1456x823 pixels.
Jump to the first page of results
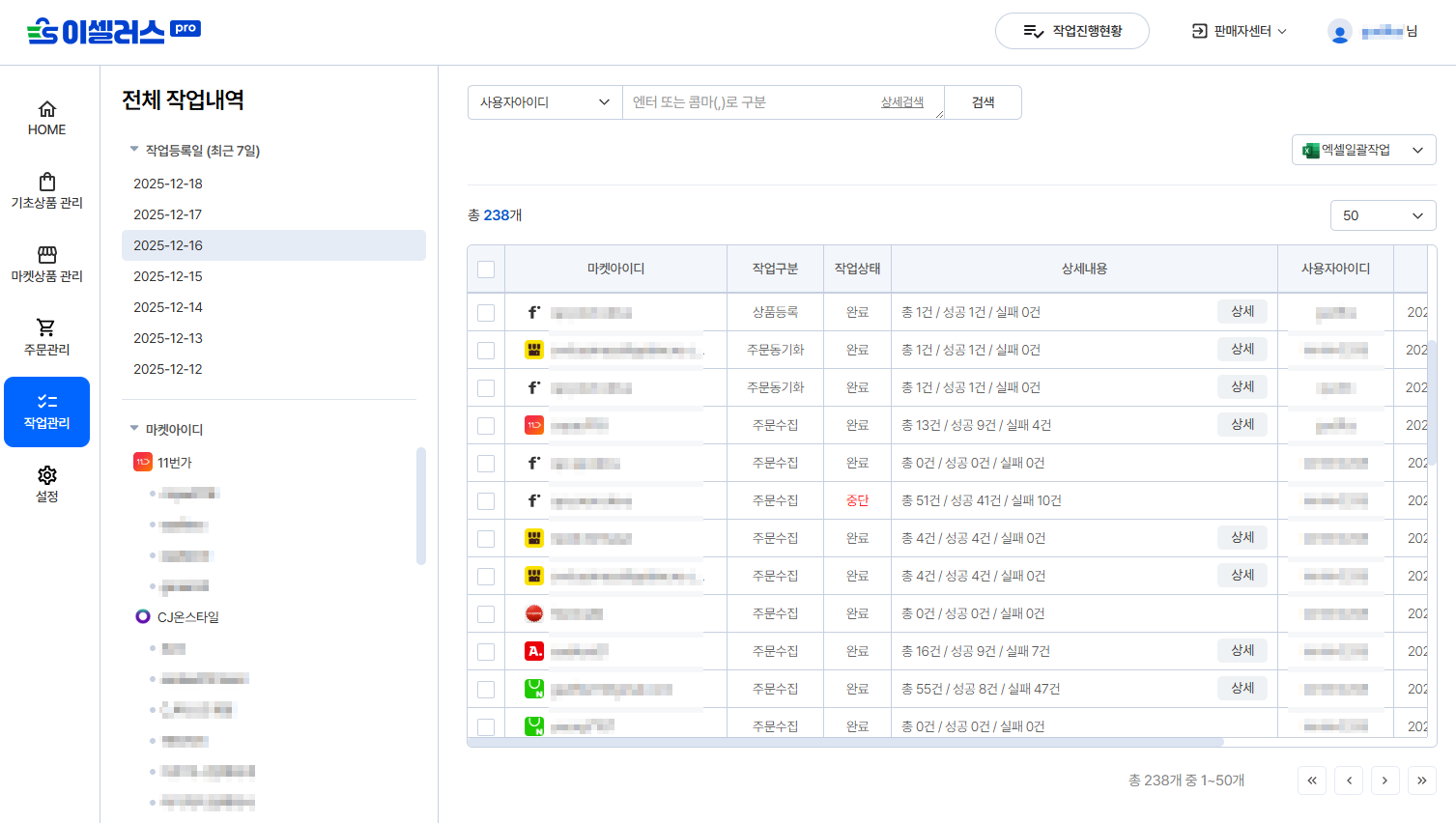(x=1312, y=780)
